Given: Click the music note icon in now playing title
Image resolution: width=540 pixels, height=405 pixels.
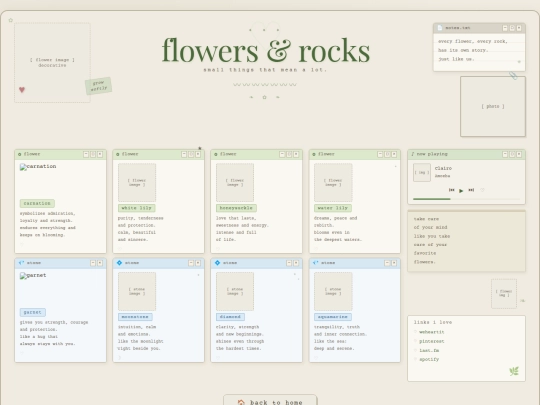Looking at the screenshot, I should click(x=413, y=154).
